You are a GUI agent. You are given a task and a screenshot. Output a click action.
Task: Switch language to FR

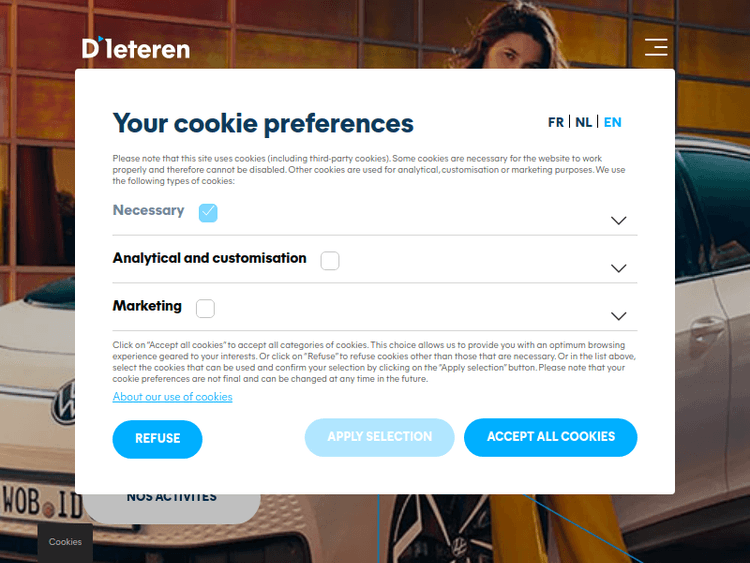point(556,122)
